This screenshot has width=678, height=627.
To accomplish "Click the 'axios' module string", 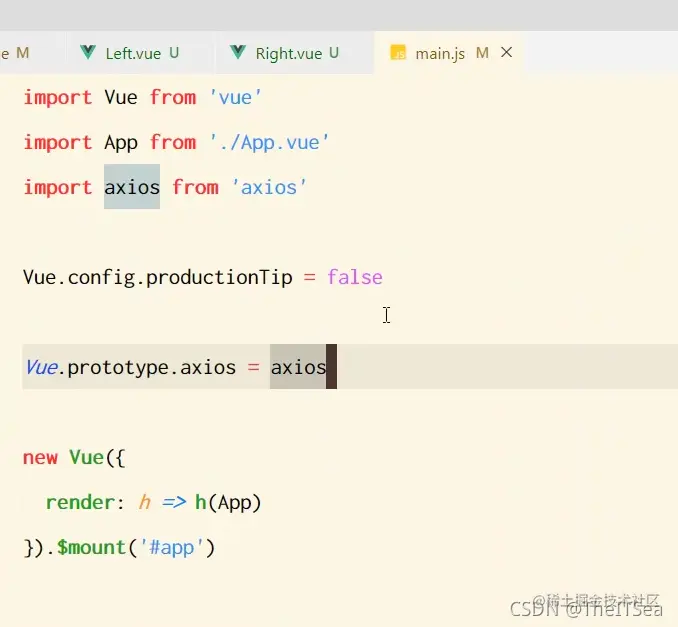I will (x=269, y=187).
